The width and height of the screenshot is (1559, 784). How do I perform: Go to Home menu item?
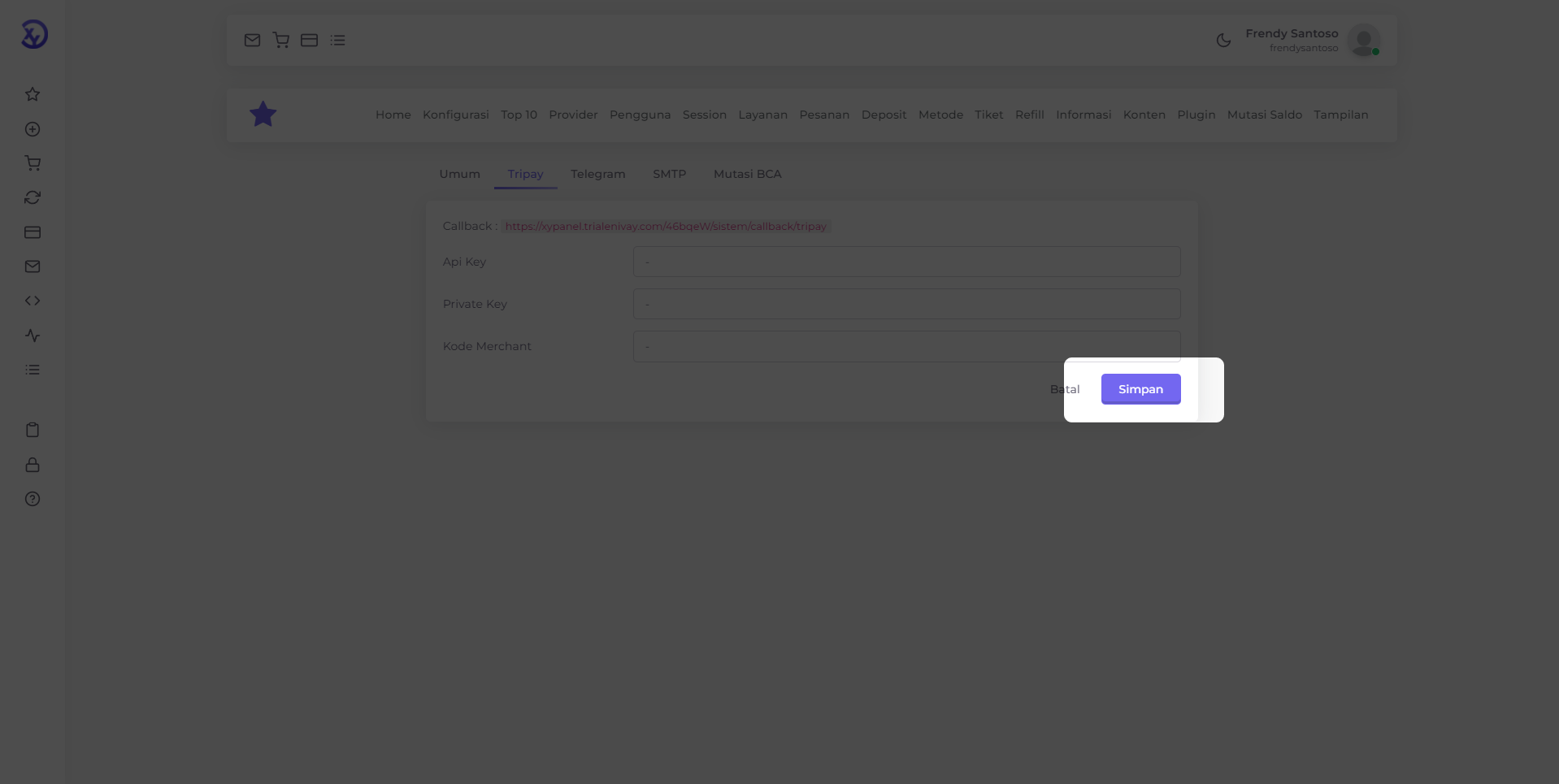393,115
